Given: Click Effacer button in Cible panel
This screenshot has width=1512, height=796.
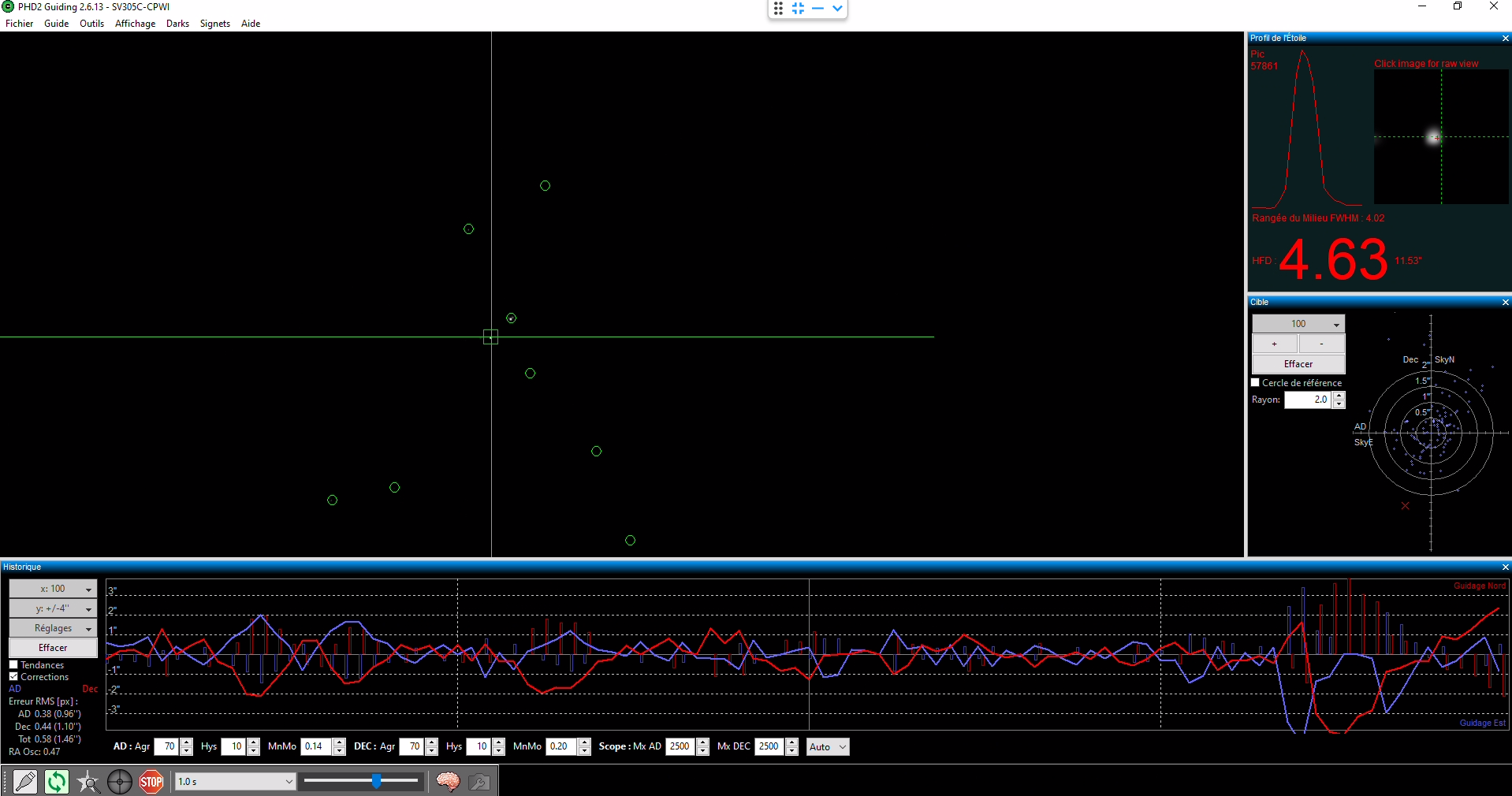Looking at the screenshot, I should point(1298,364).
